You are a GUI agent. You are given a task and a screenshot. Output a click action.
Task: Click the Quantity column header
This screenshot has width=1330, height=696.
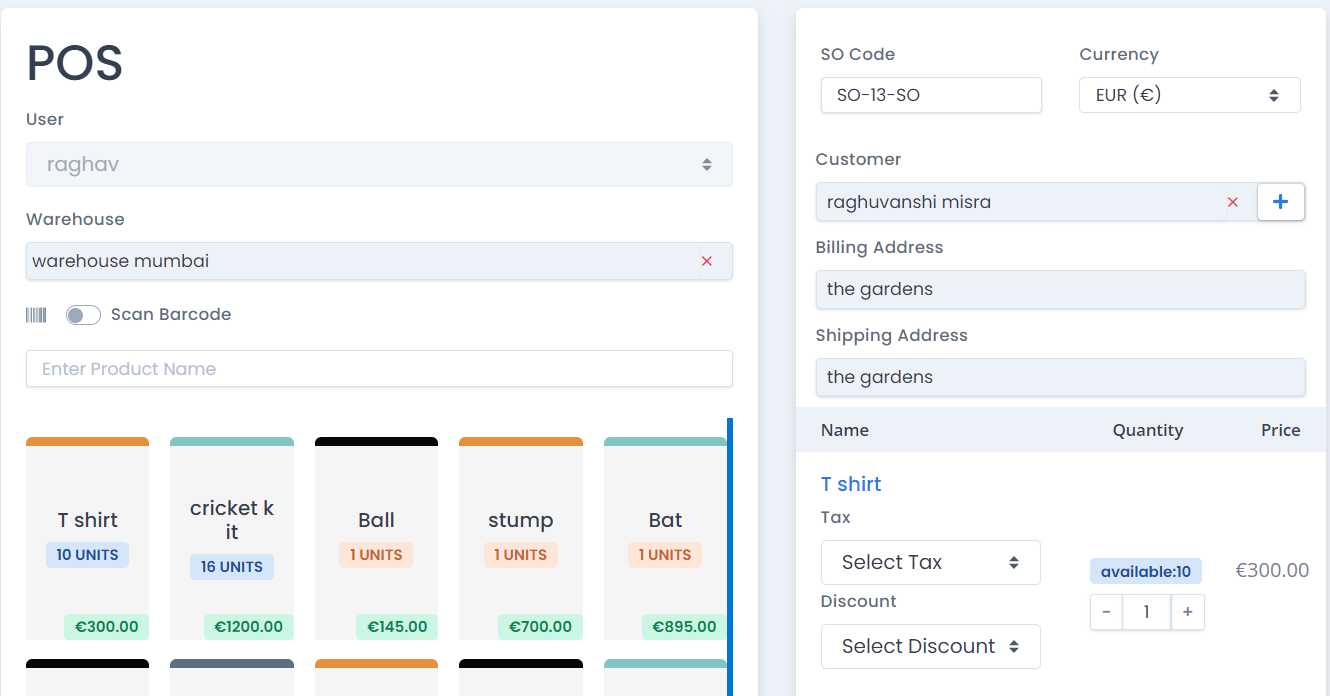pyautogui.click(x=1148, y=430)
